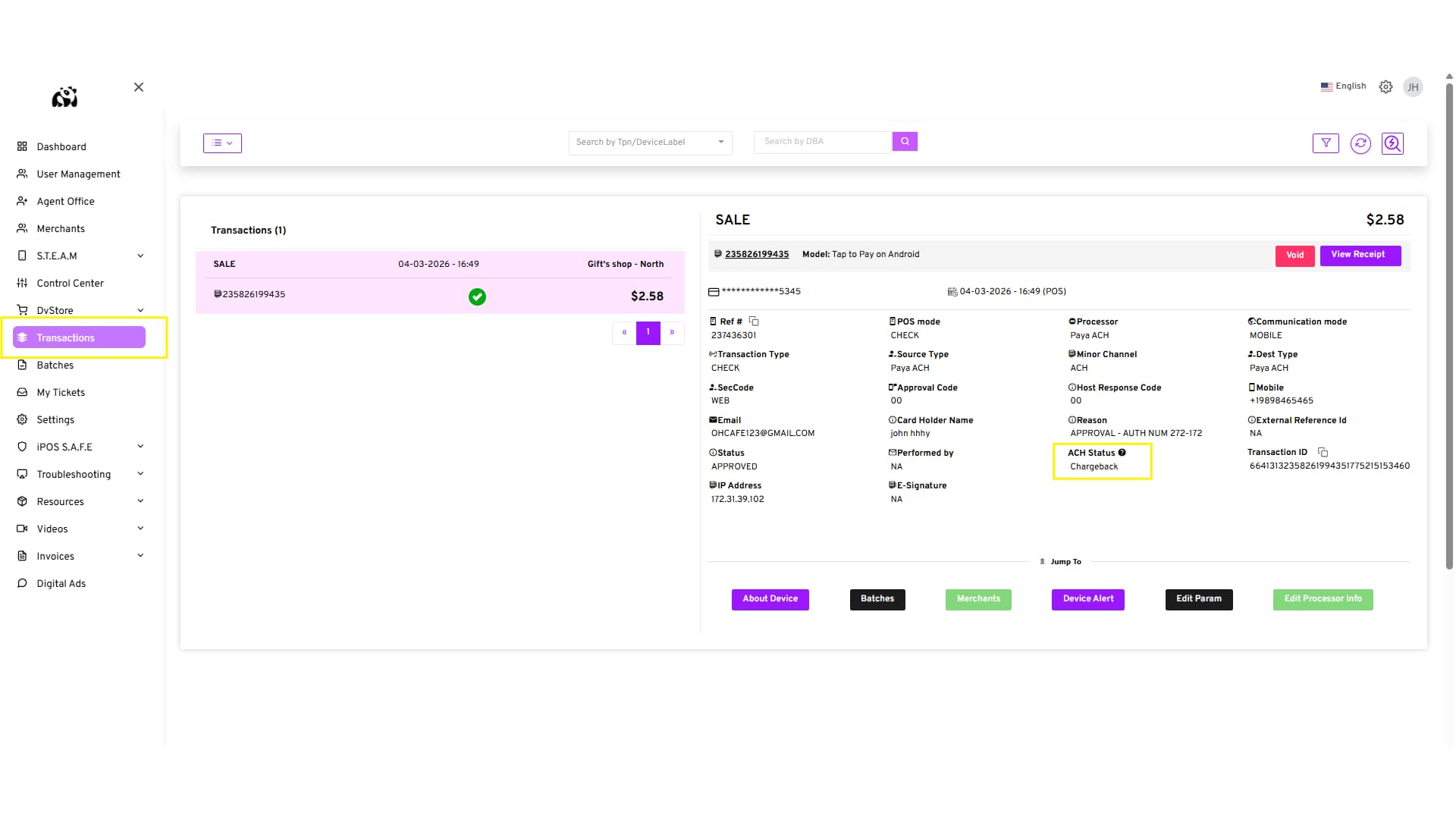Open the list view dropdown button

(x=222, y=143)
